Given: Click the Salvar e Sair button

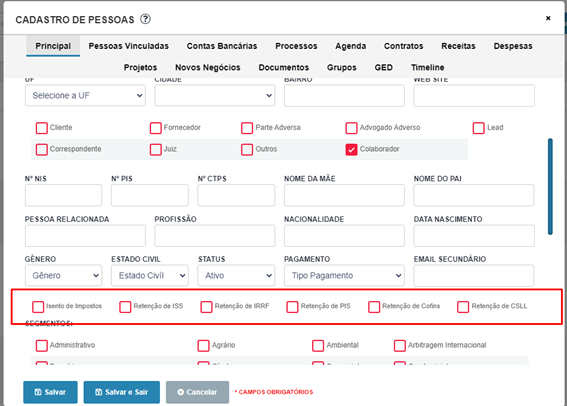Looking at the screenshot, I should click(122, 392).
